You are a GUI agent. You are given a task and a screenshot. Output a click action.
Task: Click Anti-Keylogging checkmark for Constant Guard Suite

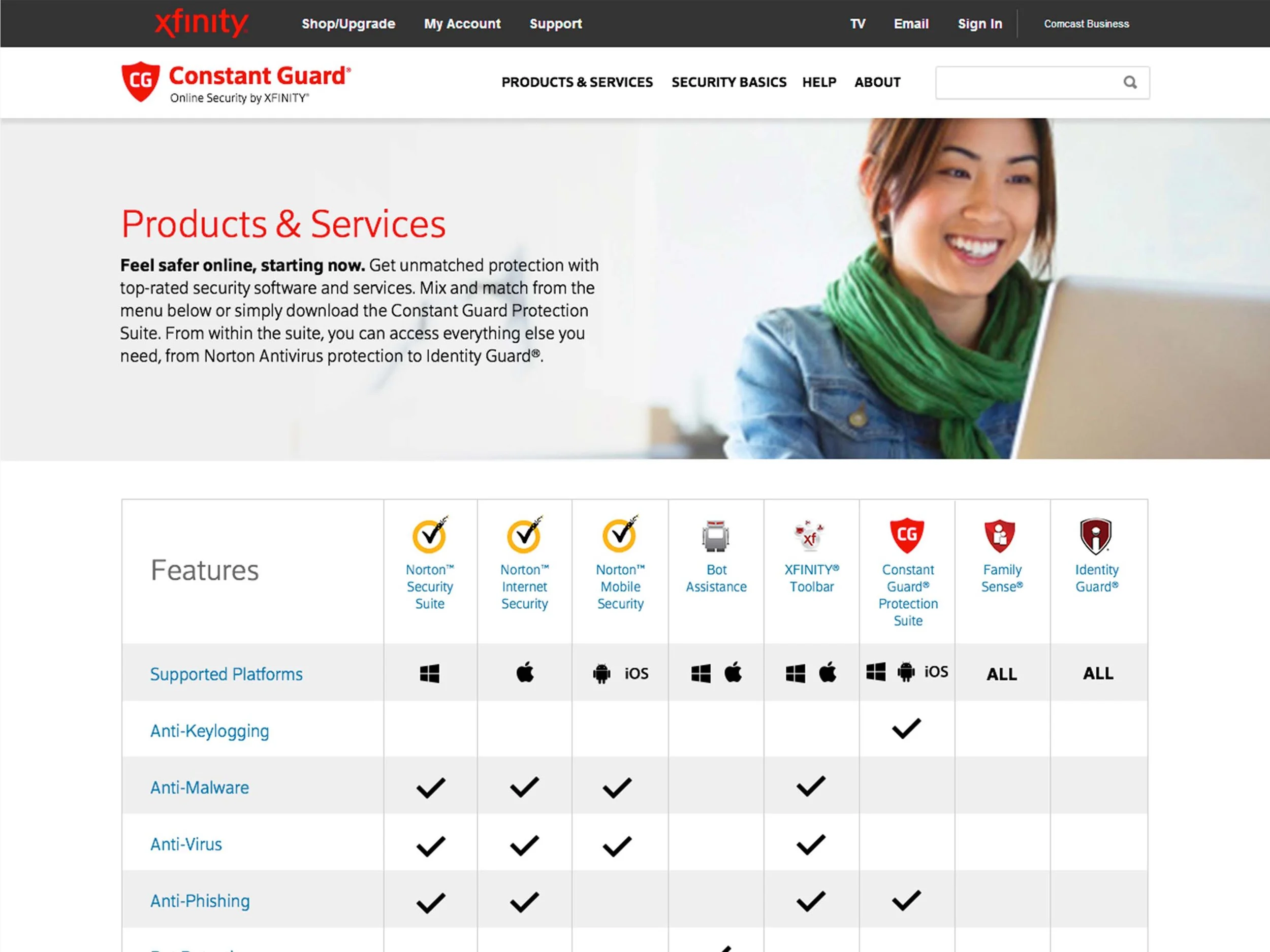tap(907, 729)
